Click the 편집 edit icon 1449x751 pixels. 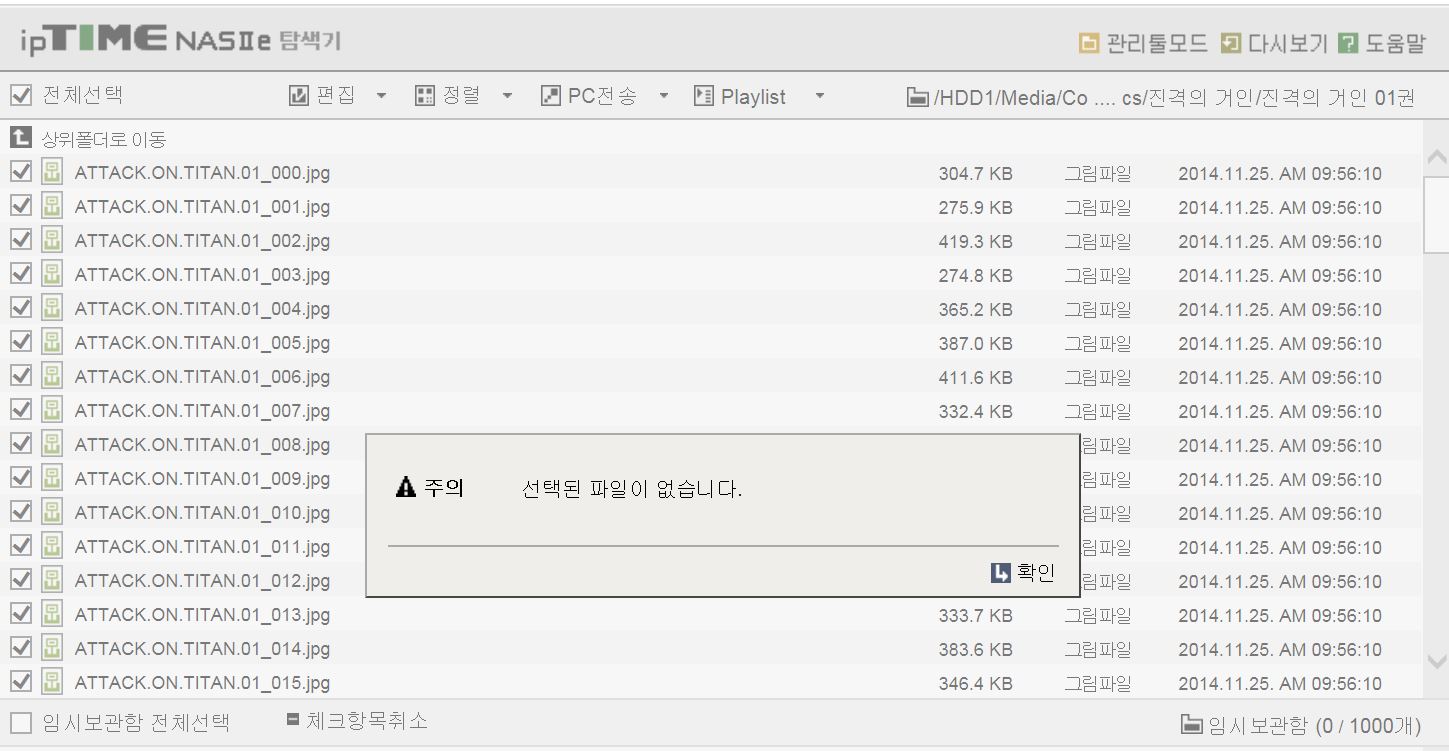[x=298, y=96]
